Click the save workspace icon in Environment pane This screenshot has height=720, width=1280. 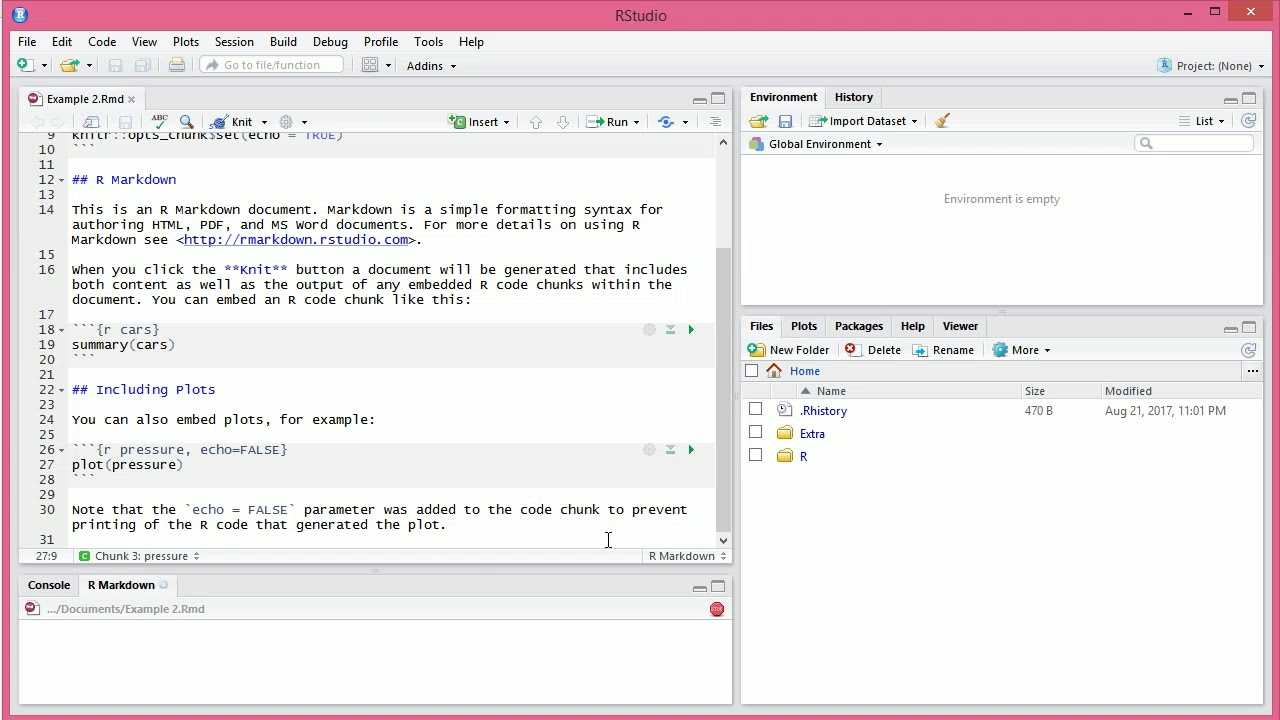coord(785,121)
